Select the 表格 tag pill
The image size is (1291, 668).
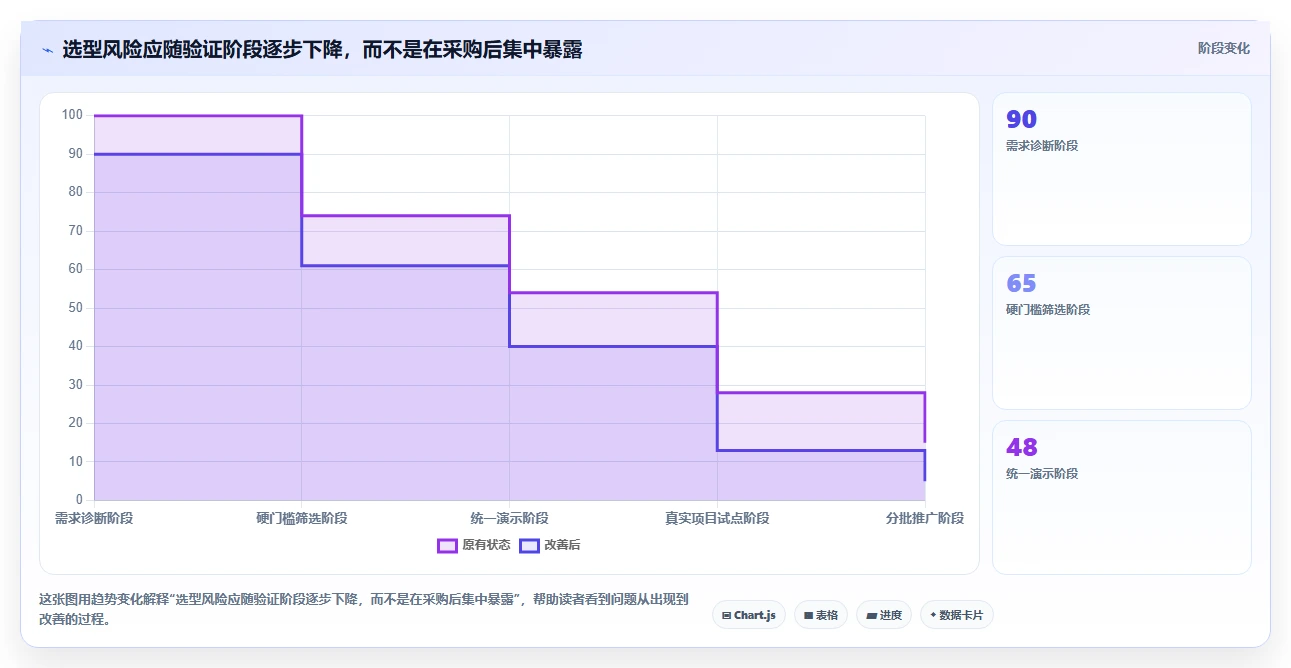pos(821,615)
